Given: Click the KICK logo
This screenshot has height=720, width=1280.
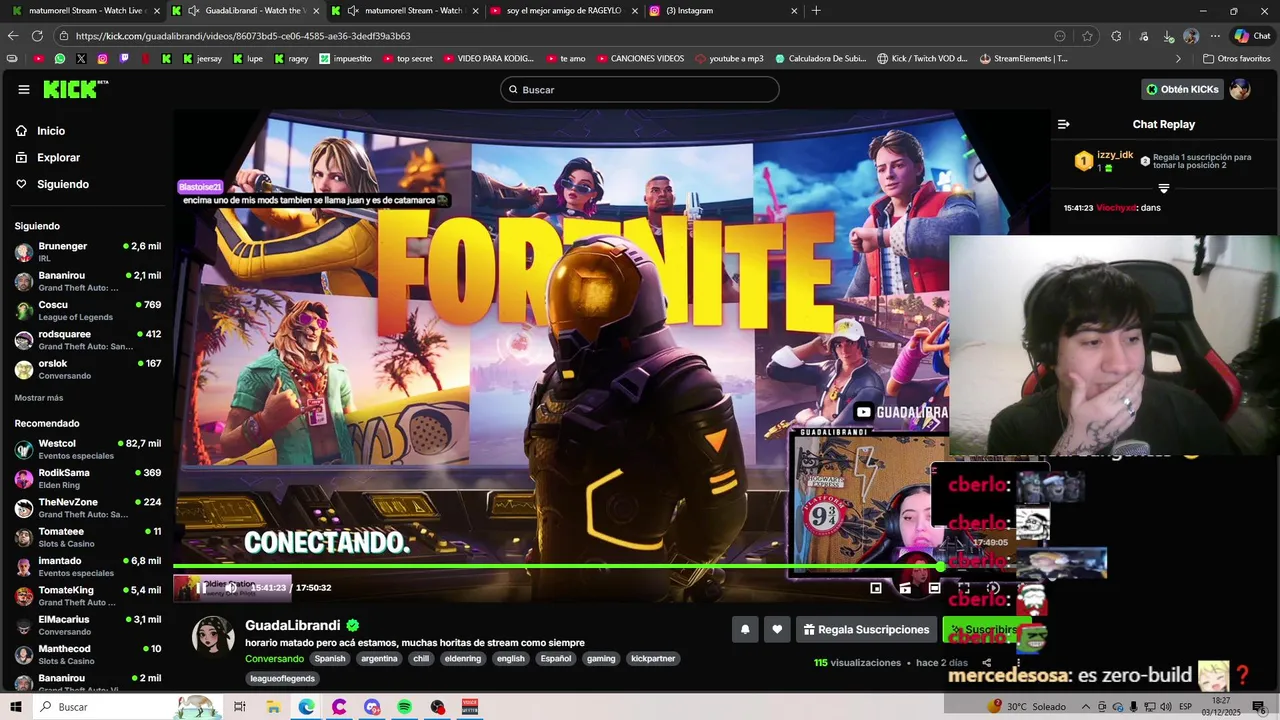Looking at the screenshot, I should (x=75, y=90).
